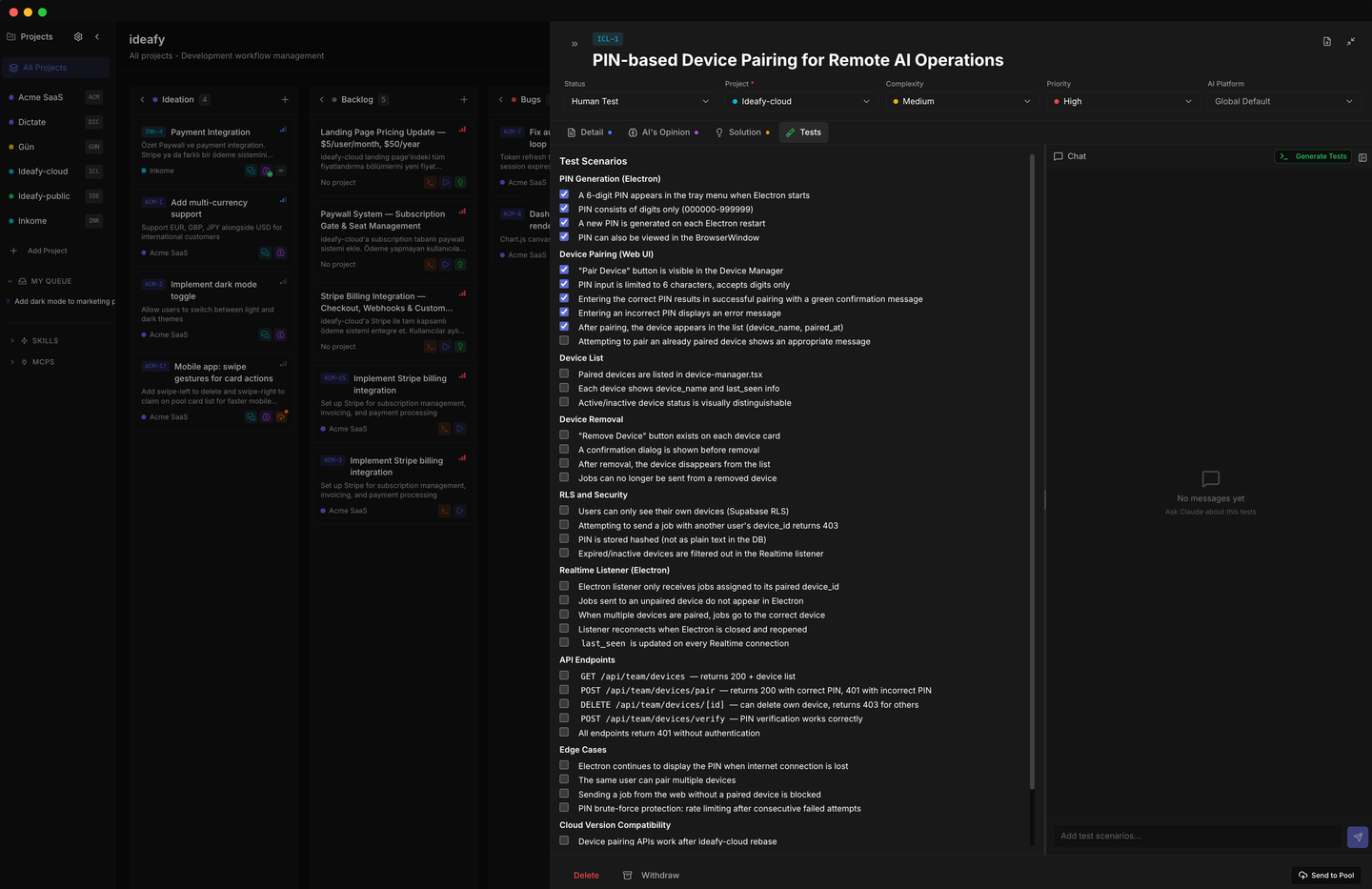The width and height of the screenshot is (1372, 889).
Task: Click the Generate Tests button
Action: [1314, 156]
